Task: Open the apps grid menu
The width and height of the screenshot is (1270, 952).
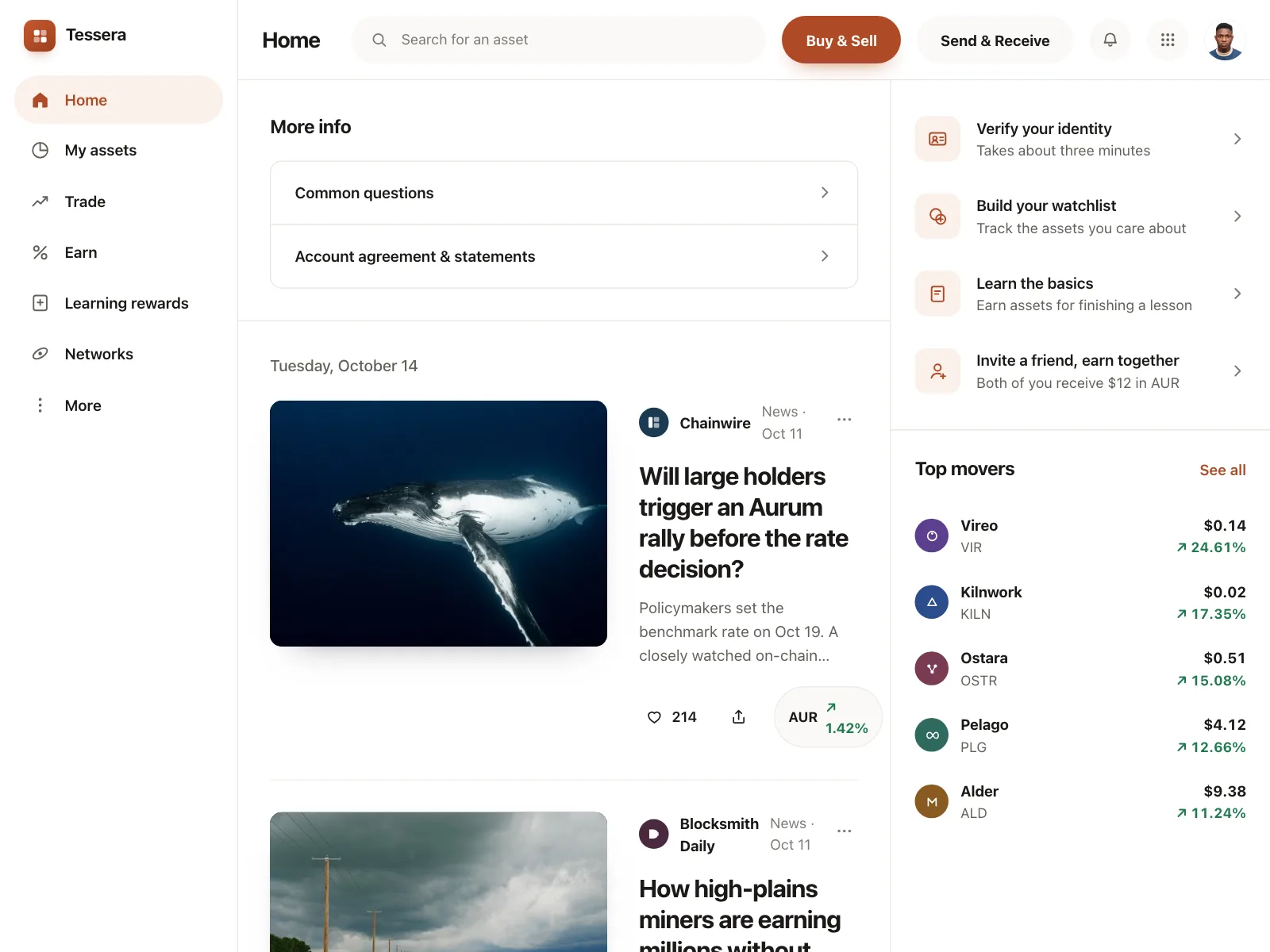Action: coord(1168,40)
